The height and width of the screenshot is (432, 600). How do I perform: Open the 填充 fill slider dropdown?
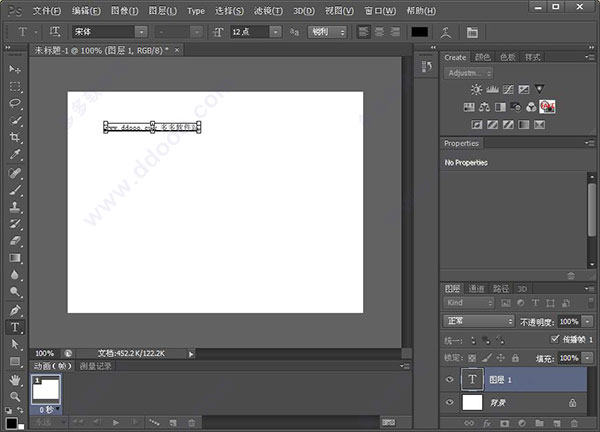click(x=587, y=358)
